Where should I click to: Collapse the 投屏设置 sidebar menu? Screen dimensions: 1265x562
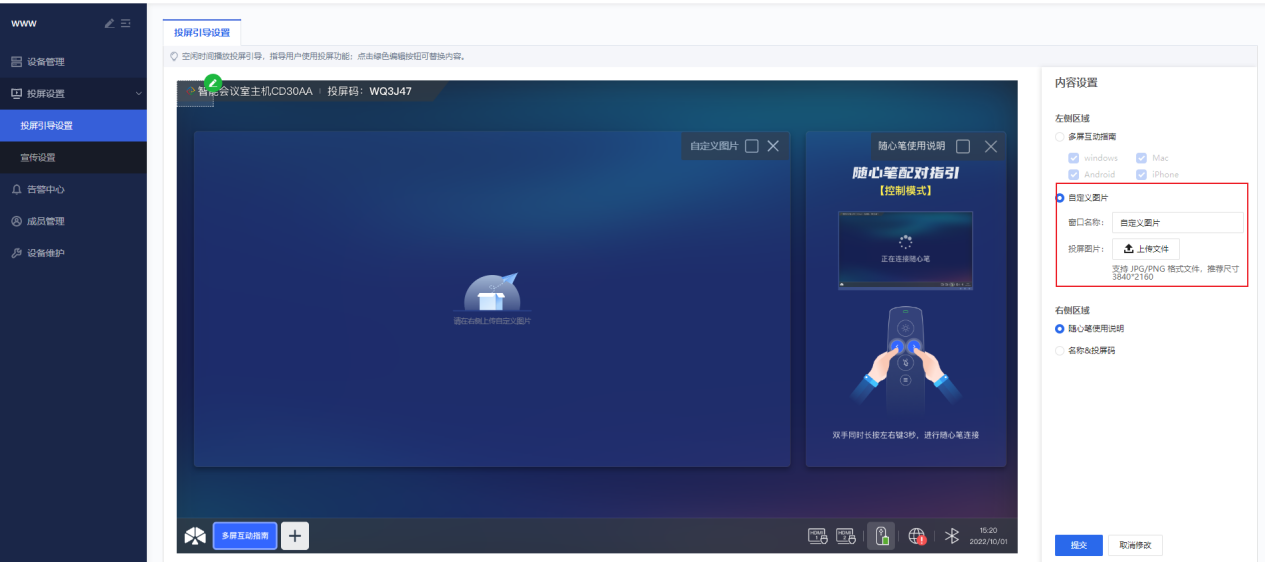[x=138, y=94]
